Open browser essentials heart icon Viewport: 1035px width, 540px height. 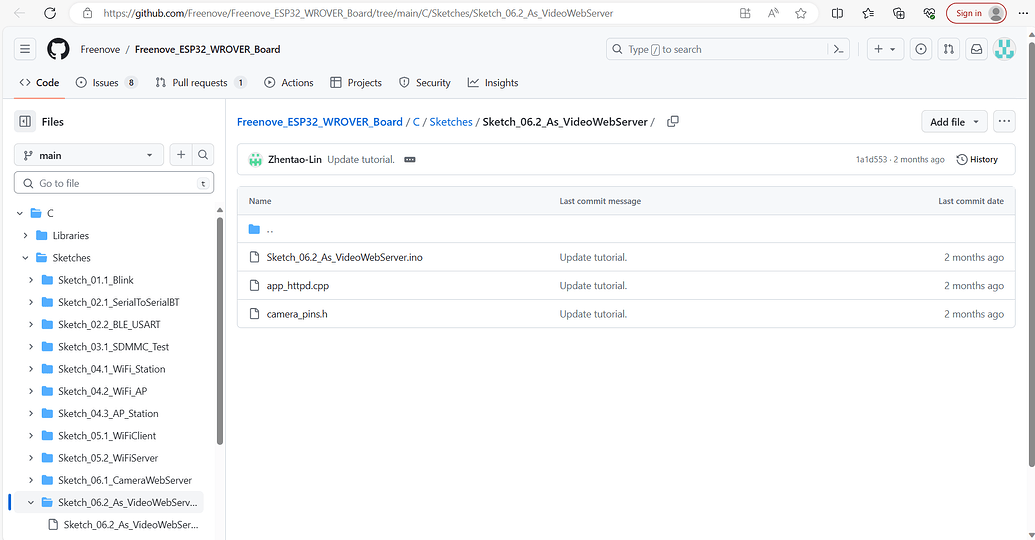tap(929, 13)
